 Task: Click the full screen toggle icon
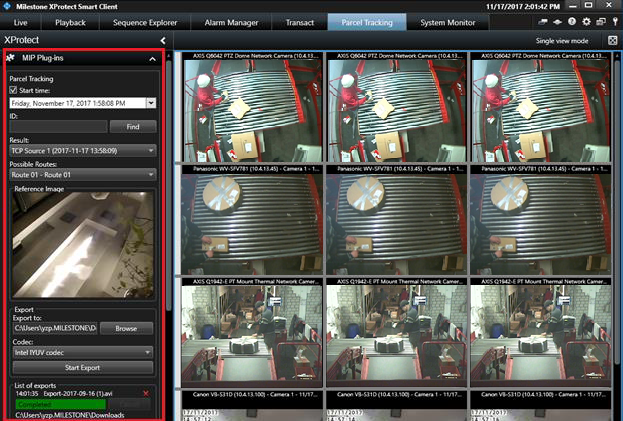point(612,40)
